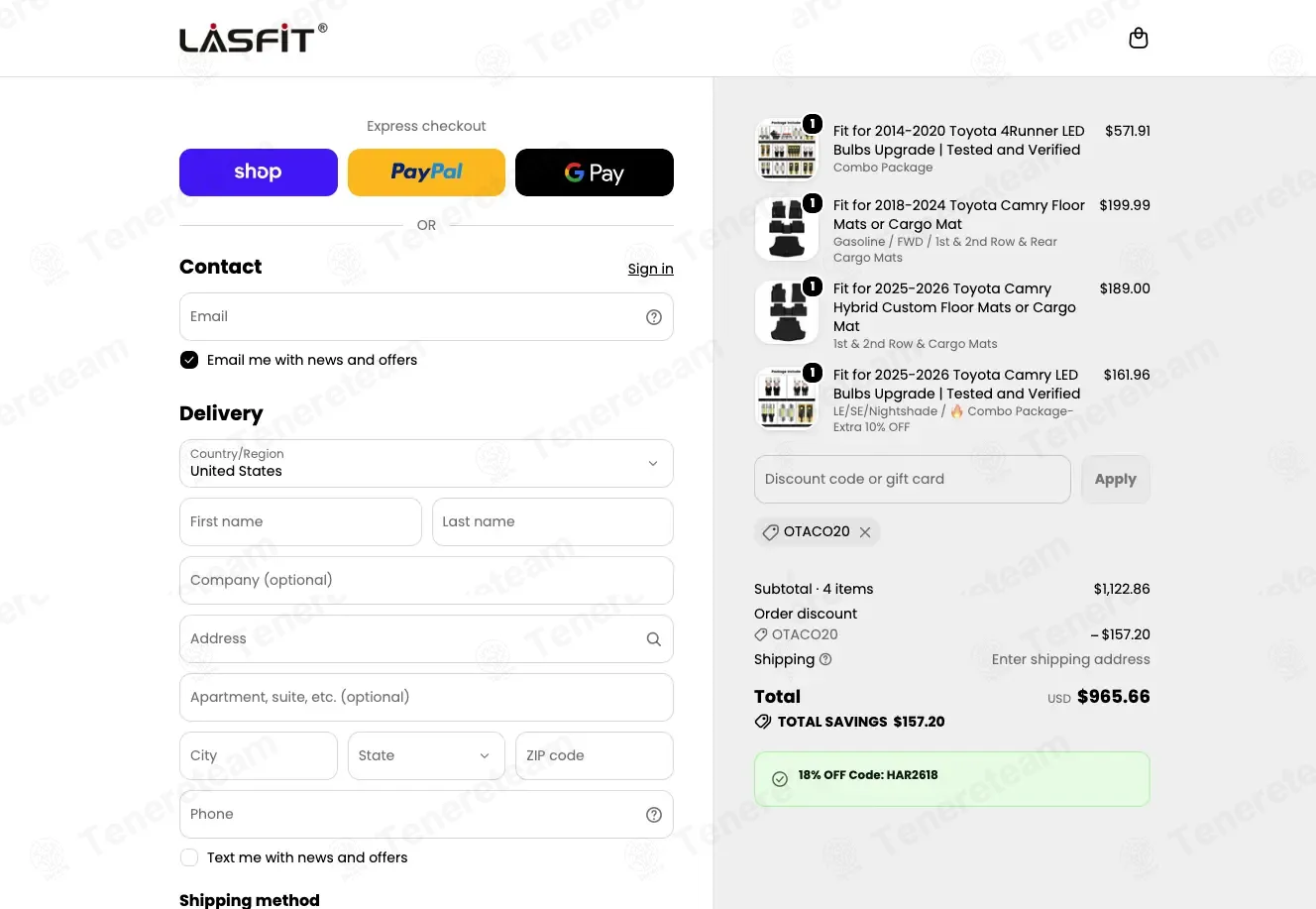The width and height of the screenshot is (1316, 909).
Task: Click the Address input field
Action: [x=426, y=639]
